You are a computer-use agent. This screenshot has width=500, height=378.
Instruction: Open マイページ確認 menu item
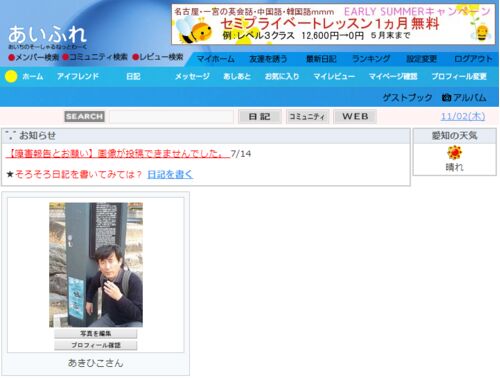pyautogui.click(x=393, y=76)
